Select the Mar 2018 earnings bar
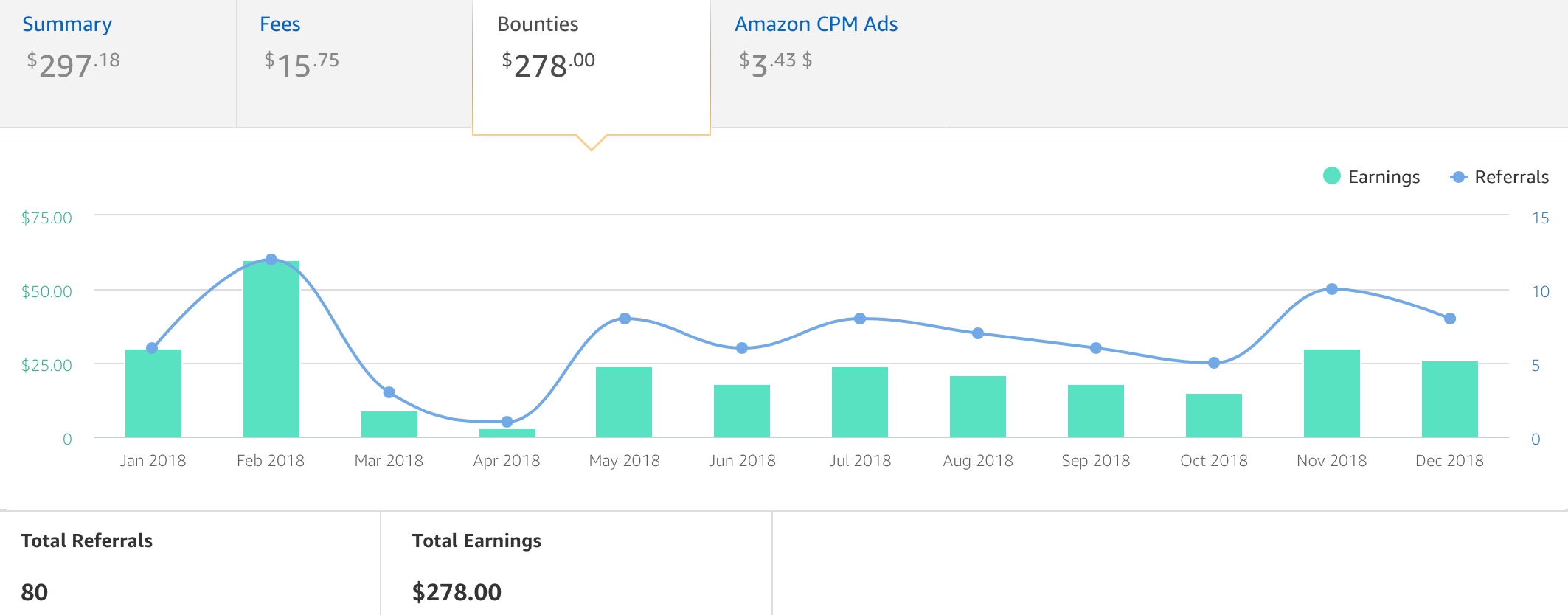 (x=389, y=424)
